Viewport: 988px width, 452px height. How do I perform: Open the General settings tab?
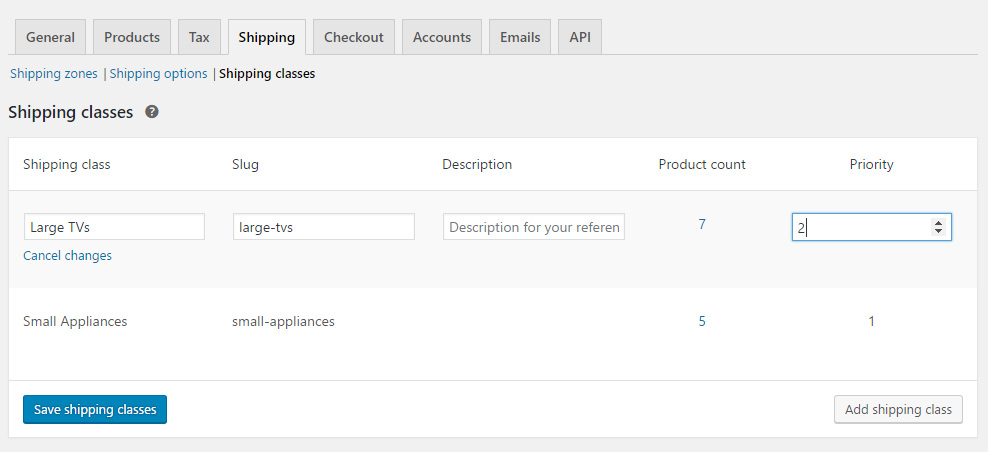tap(50, 37)
